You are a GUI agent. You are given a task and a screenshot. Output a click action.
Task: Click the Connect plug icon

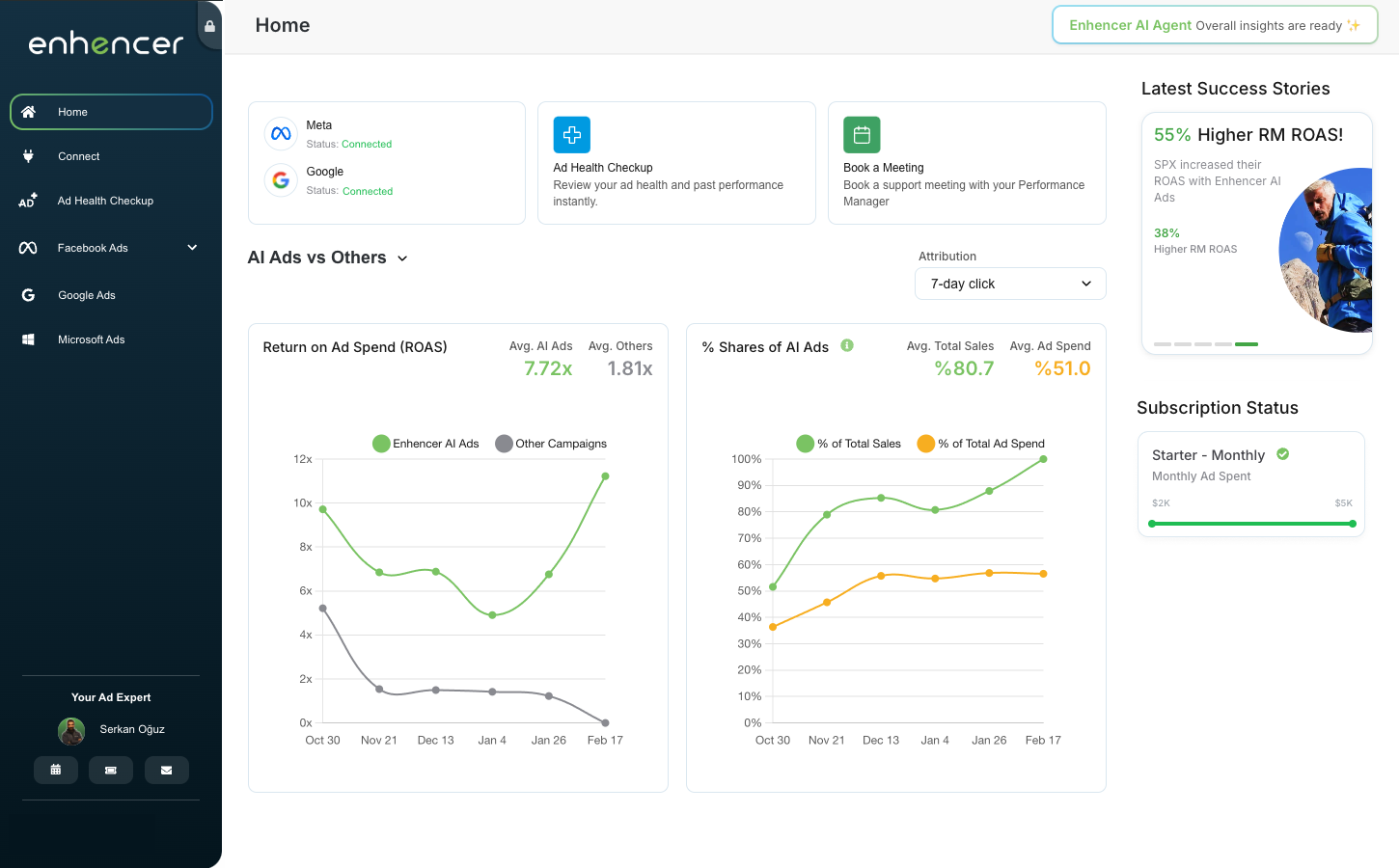pyautogui.click(x=28, y=156)
